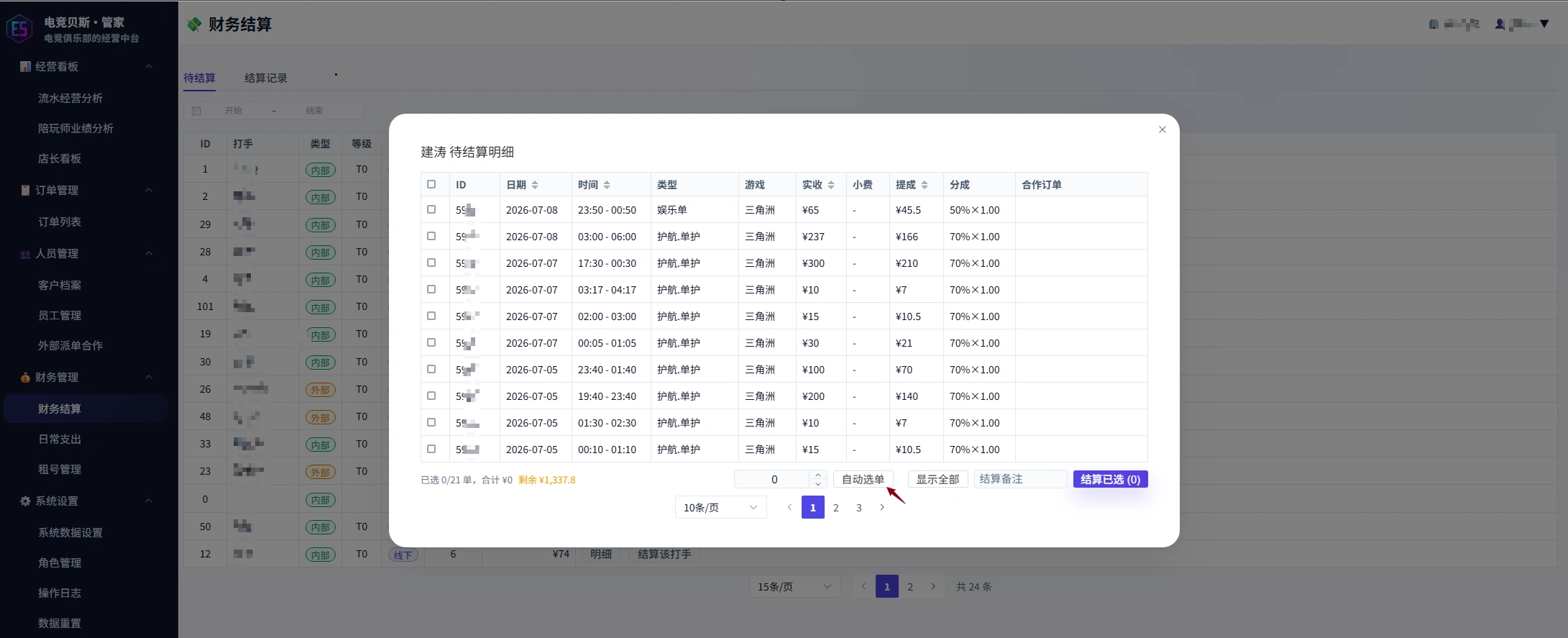Screen dimensions: 1568x638
Task: Open 店长看板 in sidebar
Action: 60,158
